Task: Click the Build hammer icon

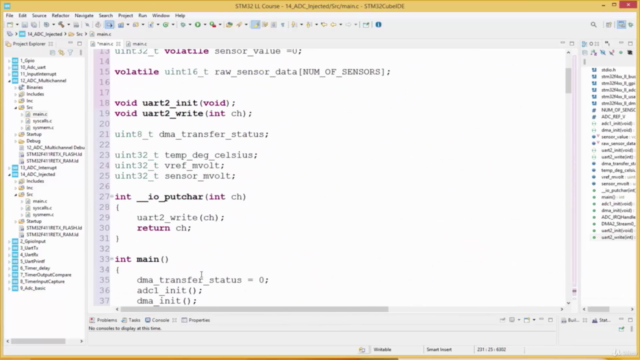Action: pyautogui.click(x=61, y=25)
